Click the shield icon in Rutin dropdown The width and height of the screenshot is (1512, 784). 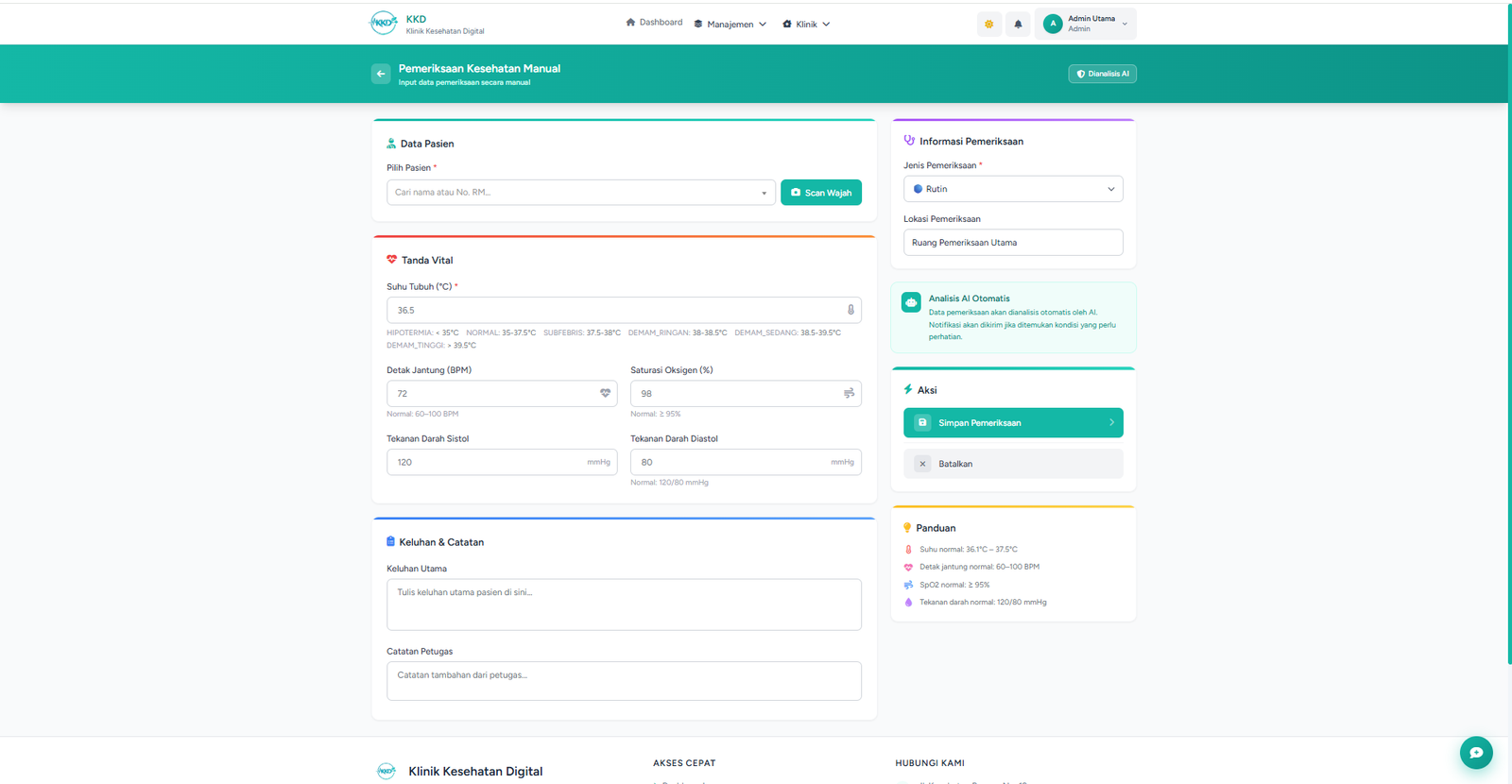918,189
